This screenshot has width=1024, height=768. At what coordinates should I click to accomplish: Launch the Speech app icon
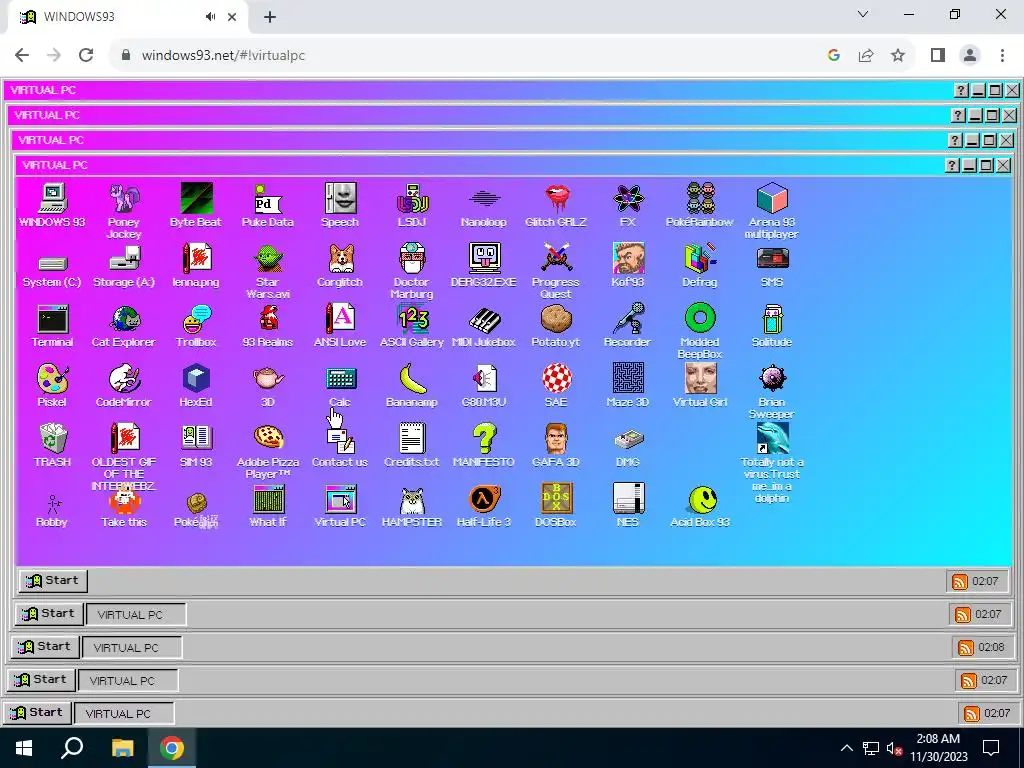pos(340,204)
